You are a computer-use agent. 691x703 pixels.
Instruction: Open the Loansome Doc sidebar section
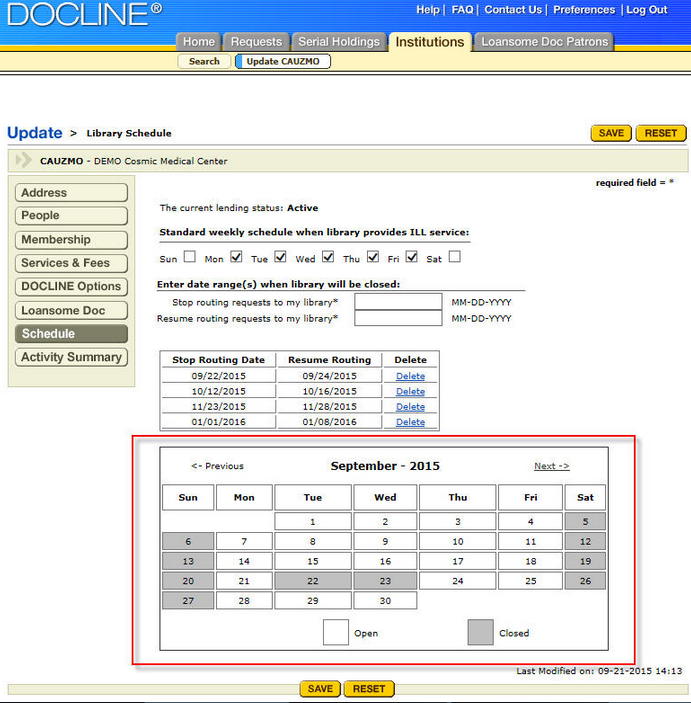(x=71, y=311)
